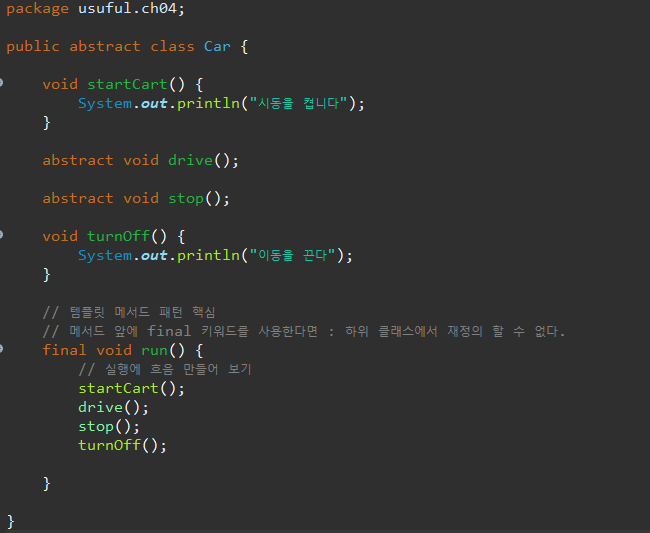Collapse the final void run() fold marker

pyautogui.click(x=1, y=349)
